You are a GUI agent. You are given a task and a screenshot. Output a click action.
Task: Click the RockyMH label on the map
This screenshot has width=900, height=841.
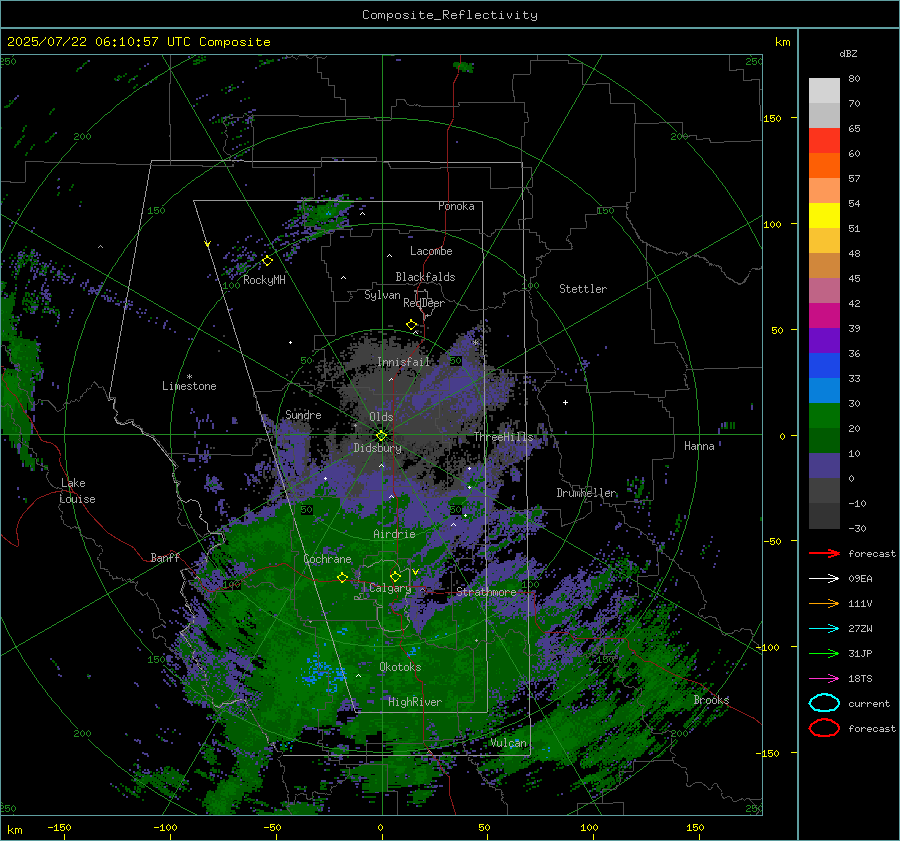click(264, 280)
